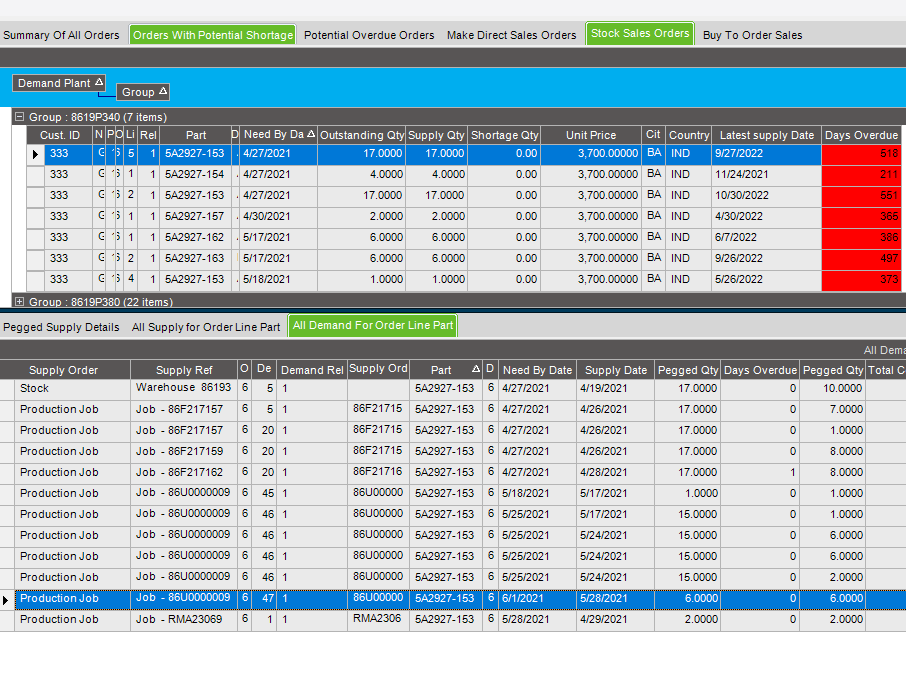Open the Potential Overdue Orders tab
This screenshot has width=906, height=684.
pyautogui.click(x=369, y=35)
